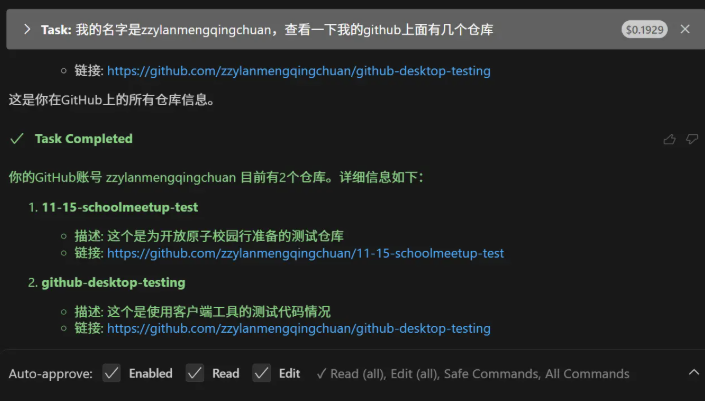Screen dimensions: 705x401
Task: Click the text 这是你在GitHub上的所有仓库信息
Action: 112,100
